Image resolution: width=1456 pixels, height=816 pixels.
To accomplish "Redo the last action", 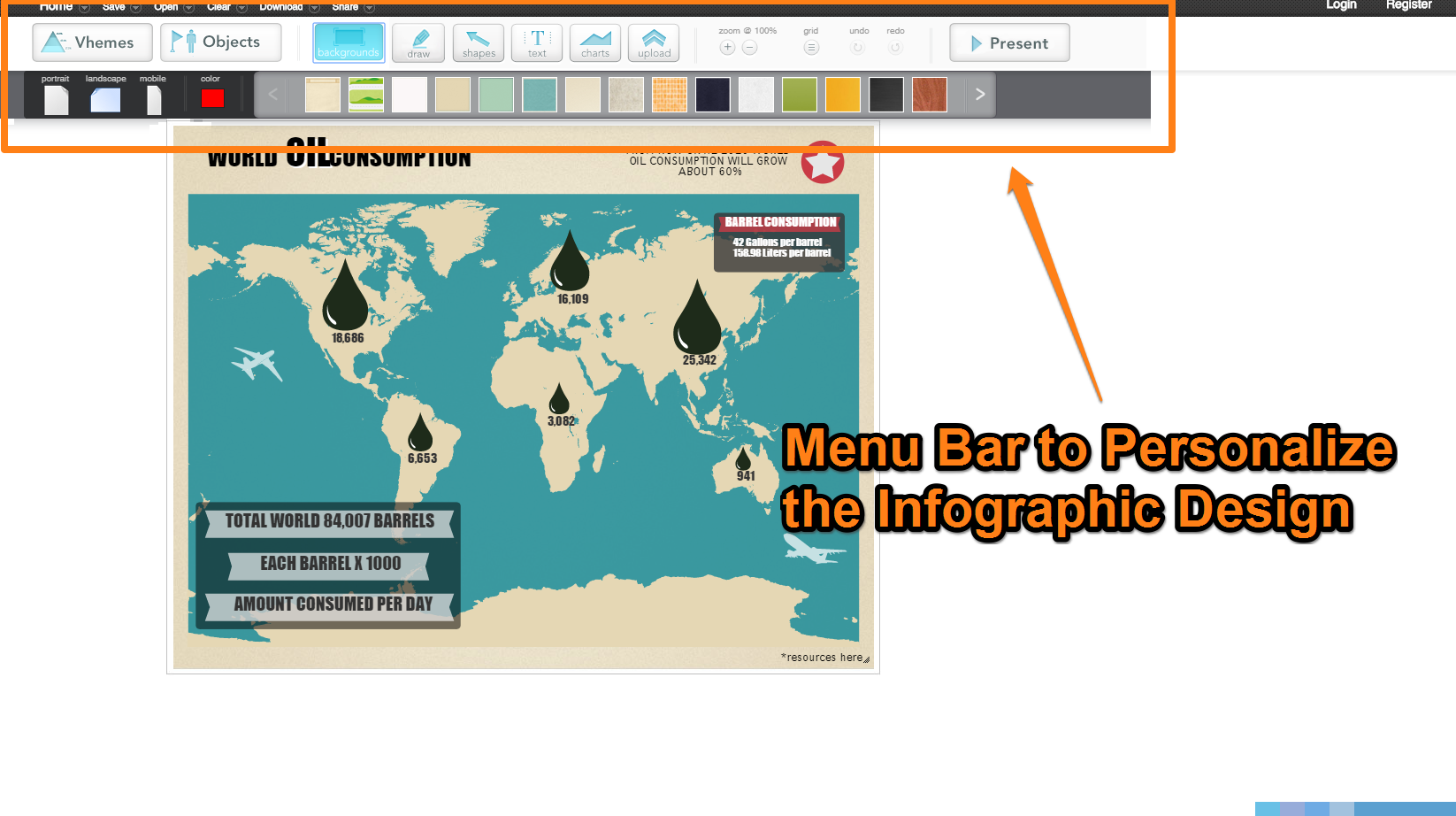I will [894, 47].
